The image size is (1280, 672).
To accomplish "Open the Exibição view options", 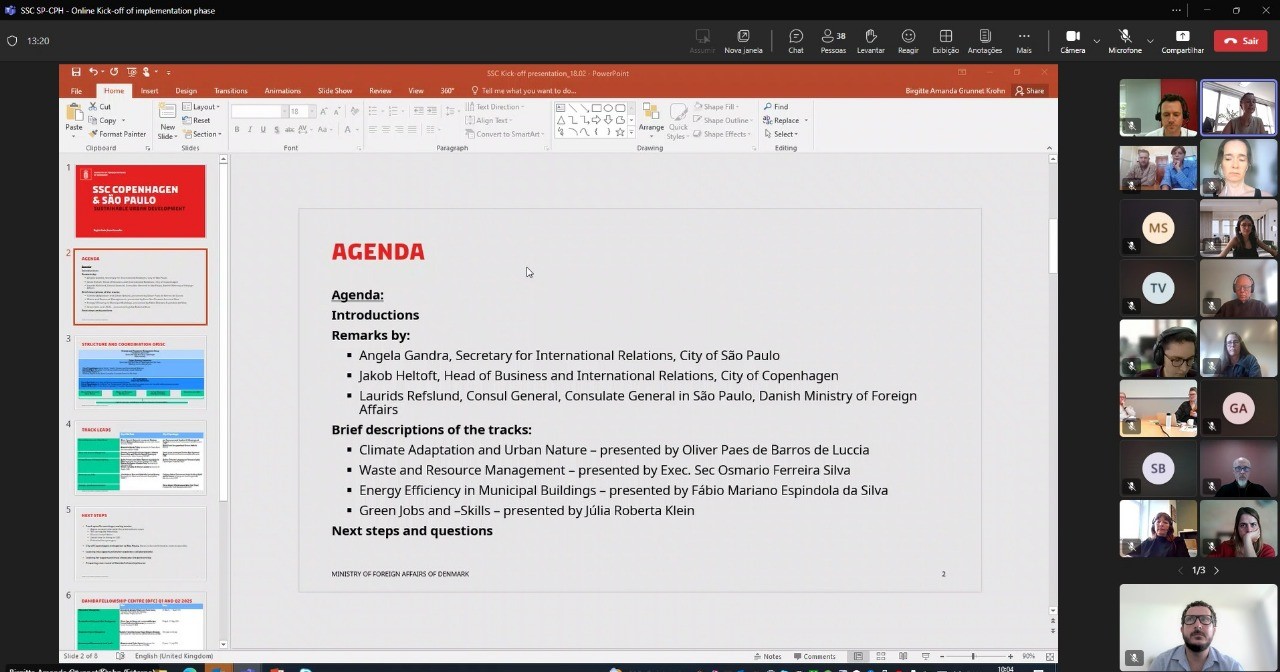I will pyautogui.click(x=945, y=40).
